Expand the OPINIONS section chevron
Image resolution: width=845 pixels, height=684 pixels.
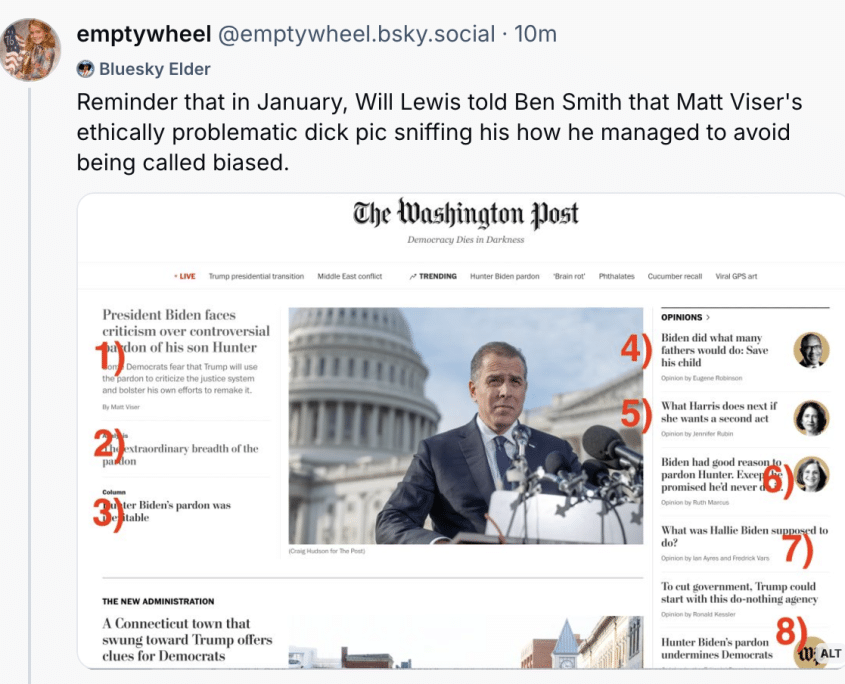pos(708,317)
